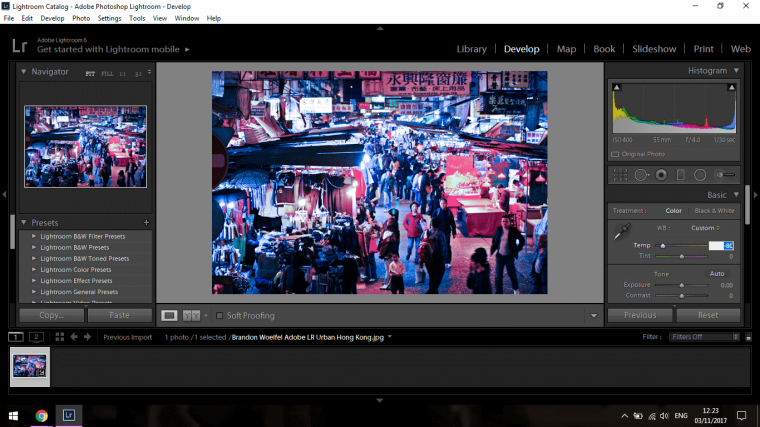The width and height of the screenshot is (760, 427).
Task: Open volume control in system tray
Action: pyautogui.click(x=665, y=416)
